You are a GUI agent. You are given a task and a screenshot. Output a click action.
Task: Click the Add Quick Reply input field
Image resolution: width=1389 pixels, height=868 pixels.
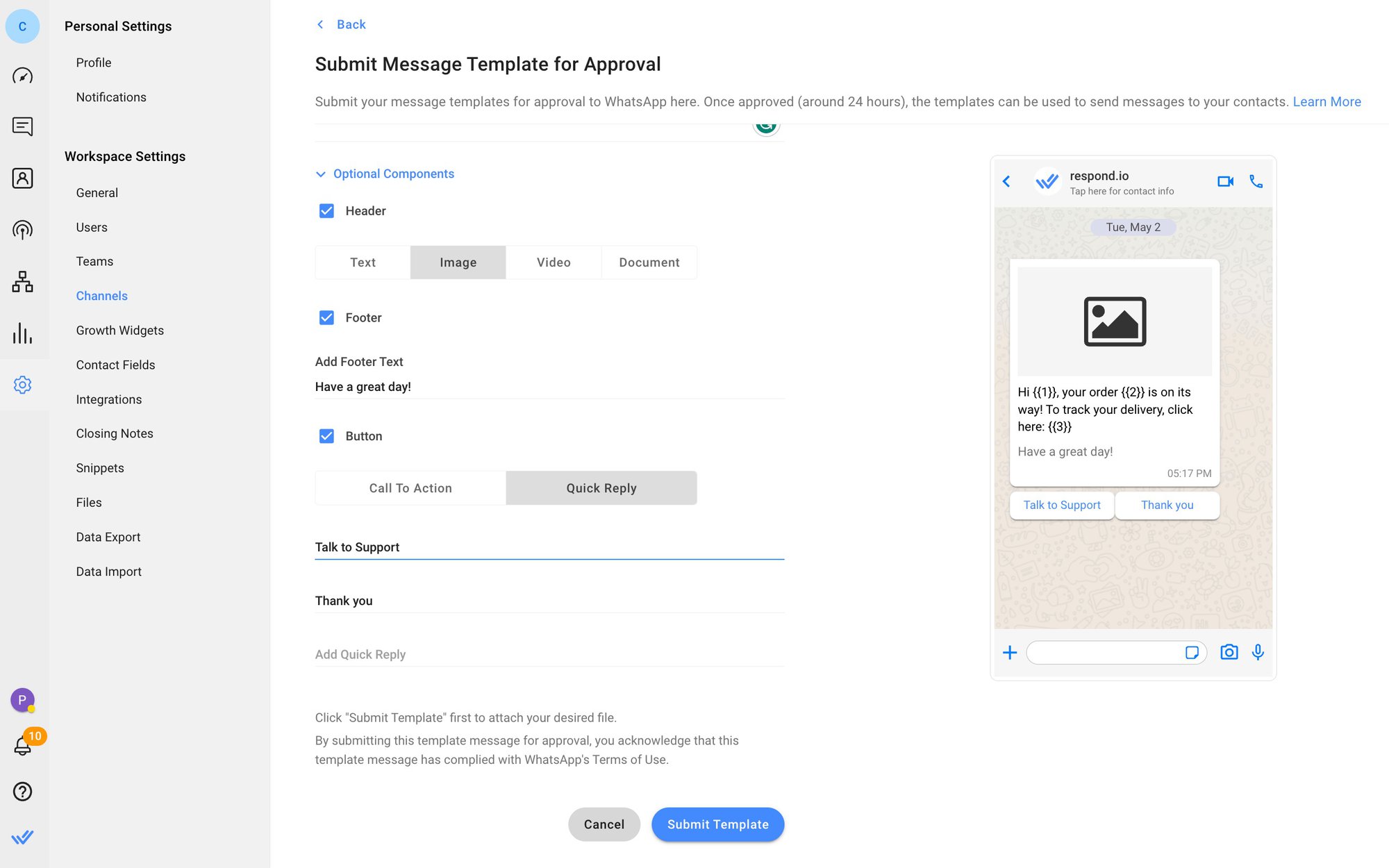point(549,654)
